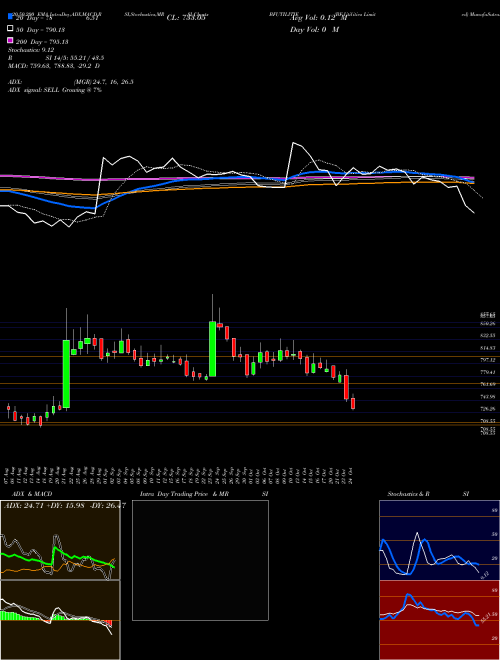Viewport: 500px width, 660px height.
Task: Select the '50 Day = 790.13' legend text
Action: tap(42, 30)
